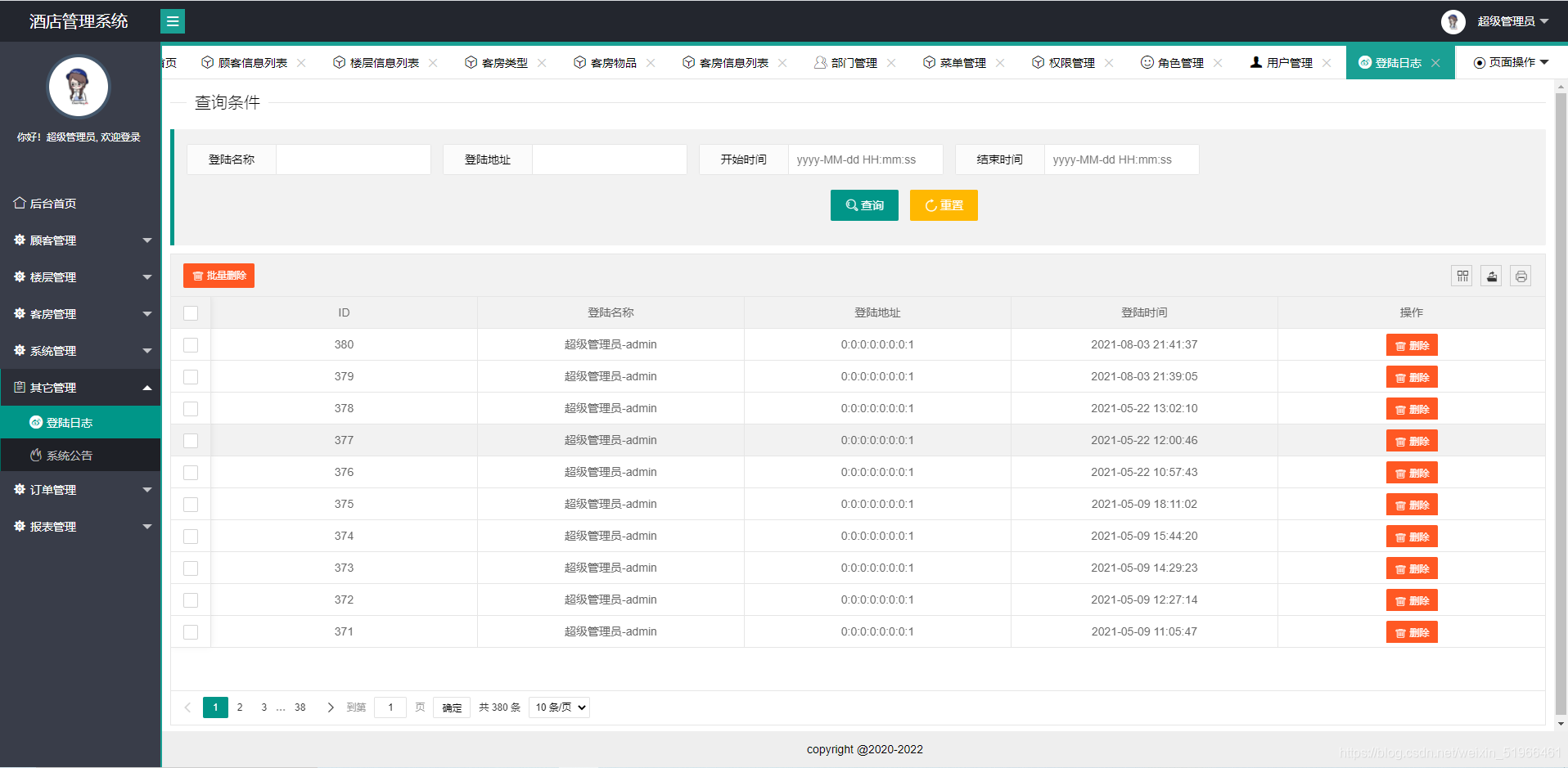Click the hamburger menu icon beside 酒店管理系统

tap(172, 20)
